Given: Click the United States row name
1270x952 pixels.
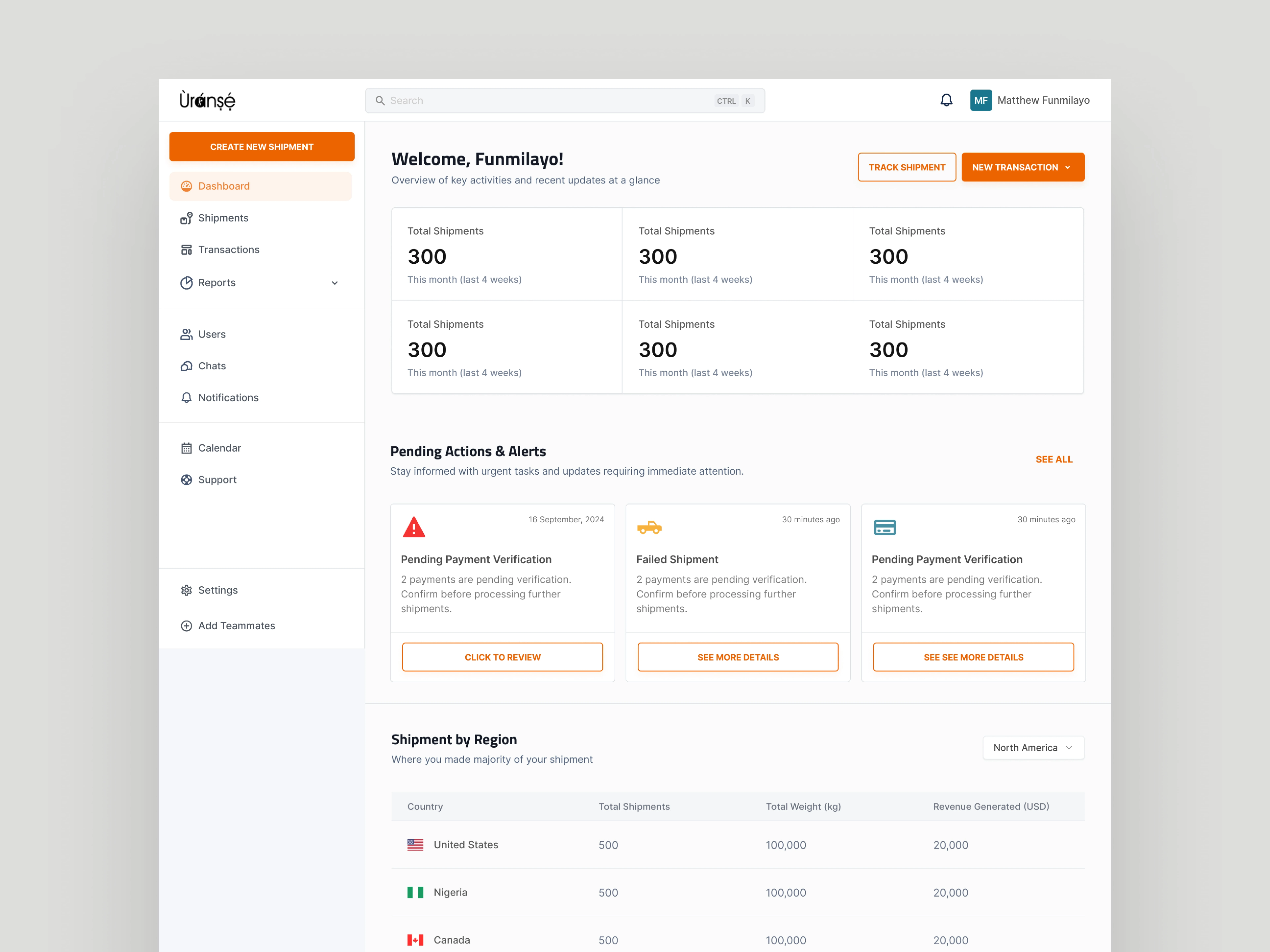Looking at the screenshot, I should click(x=466, y=845).
